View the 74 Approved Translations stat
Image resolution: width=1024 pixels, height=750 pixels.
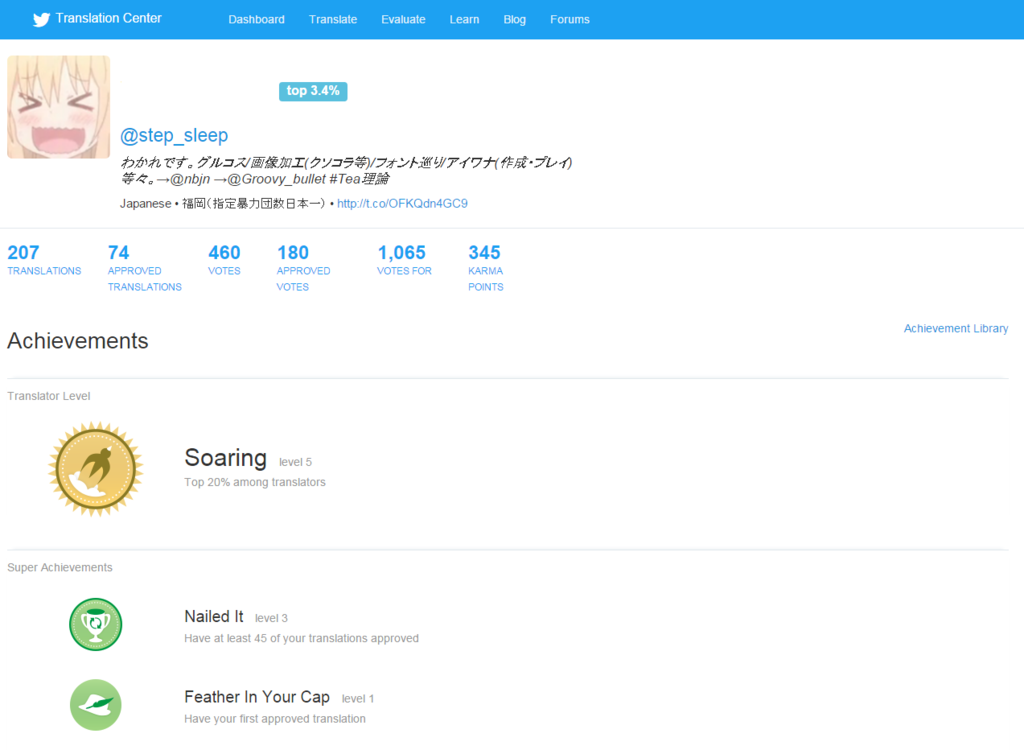click(144, 268)
